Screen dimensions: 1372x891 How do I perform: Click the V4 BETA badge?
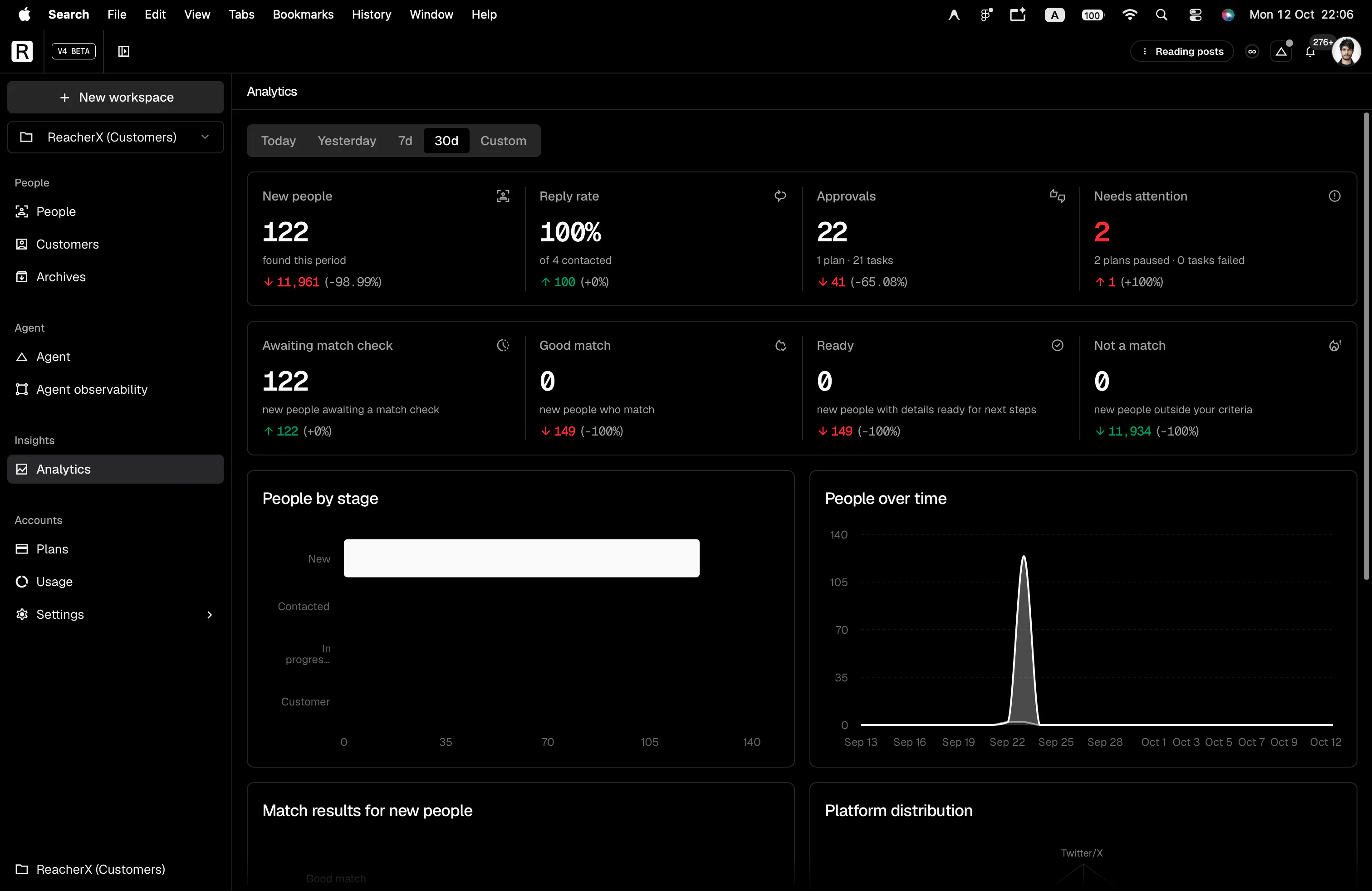pos(73,51)
